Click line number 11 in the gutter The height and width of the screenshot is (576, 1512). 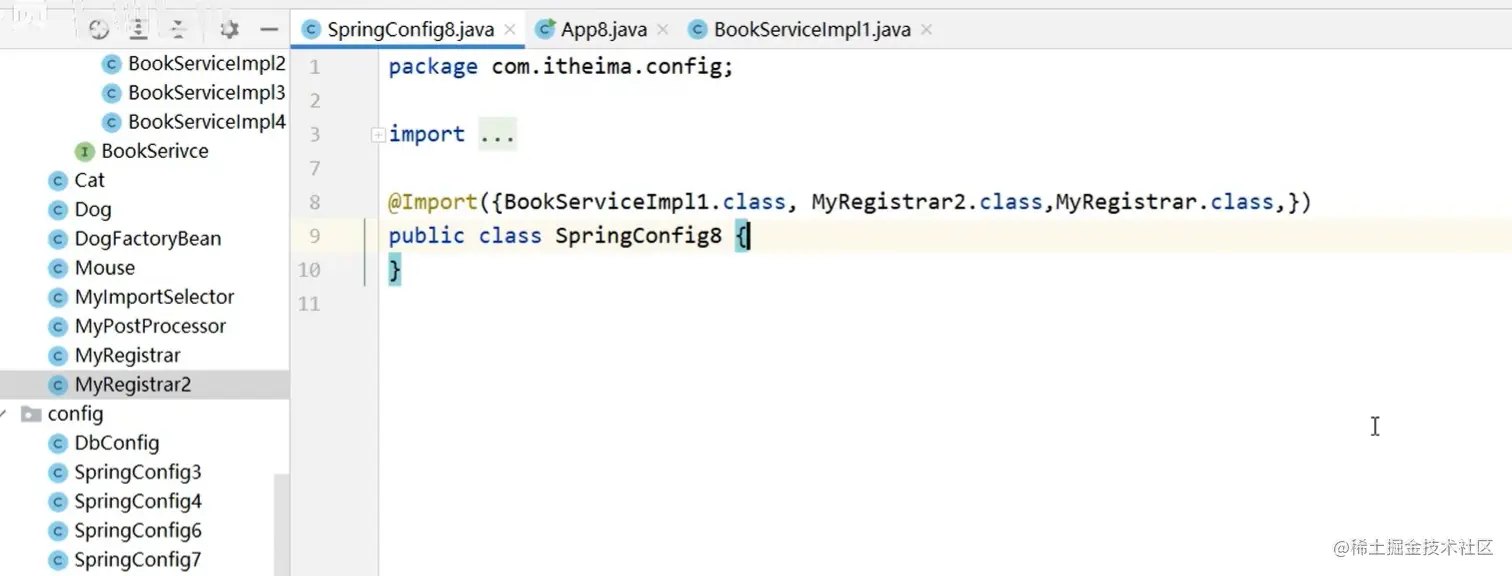[309, 304]
